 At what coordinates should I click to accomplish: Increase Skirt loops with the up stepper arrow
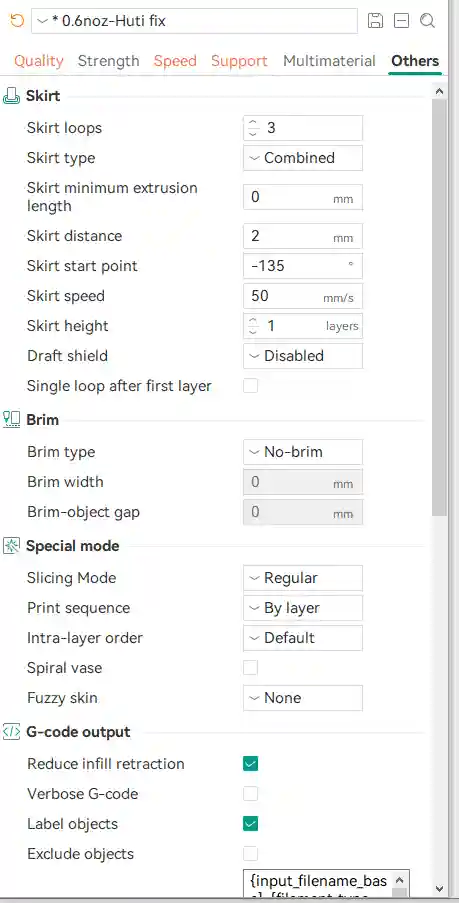253,123
